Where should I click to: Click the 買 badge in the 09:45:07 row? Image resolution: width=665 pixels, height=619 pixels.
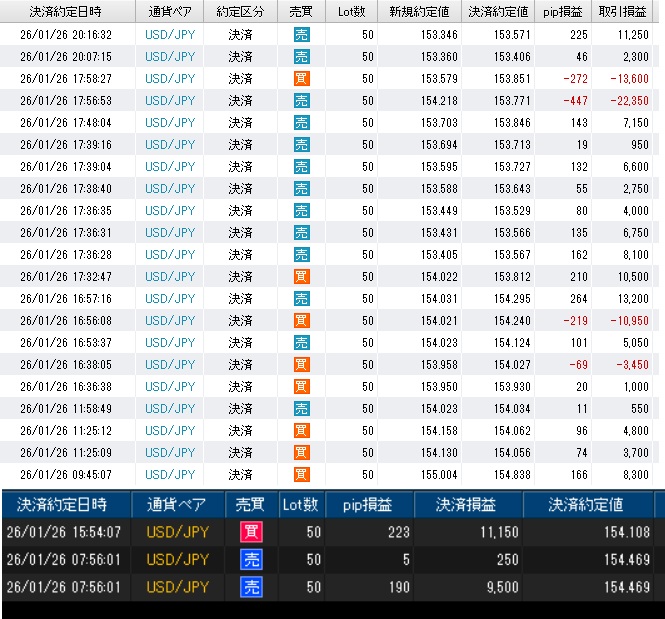[301, 474]
